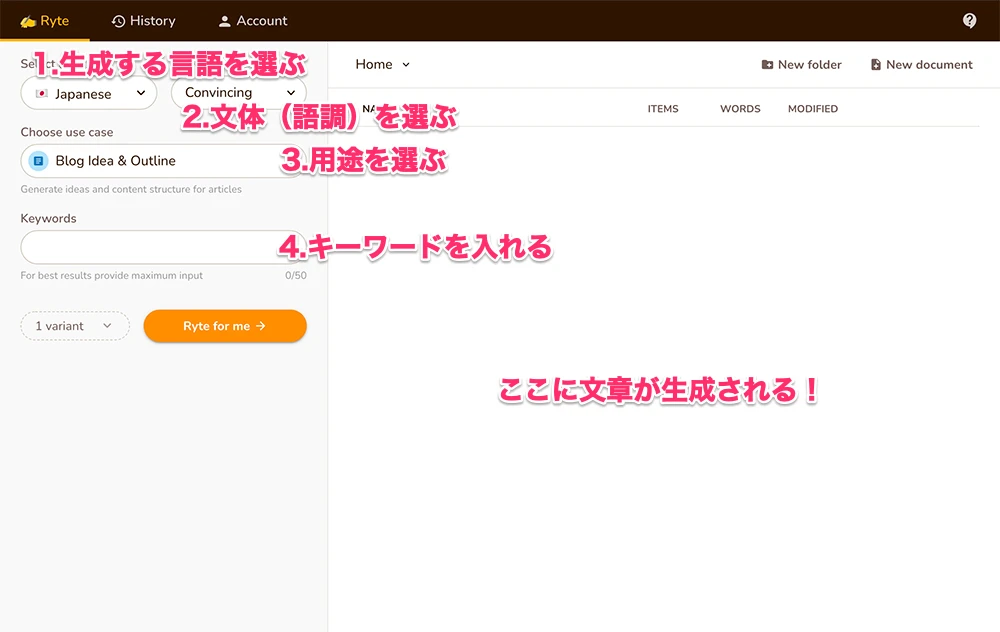The image size is (1000, 632).
Task: Click the History clock icon
Action: [x=118, y=21]
